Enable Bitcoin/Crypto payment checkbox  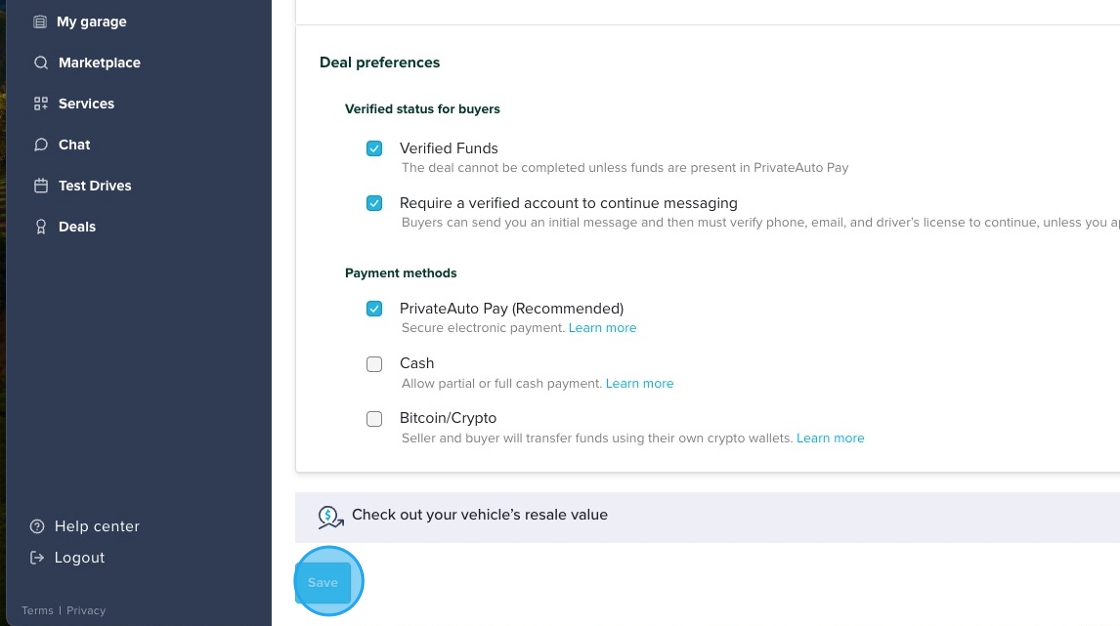[374, 419]
